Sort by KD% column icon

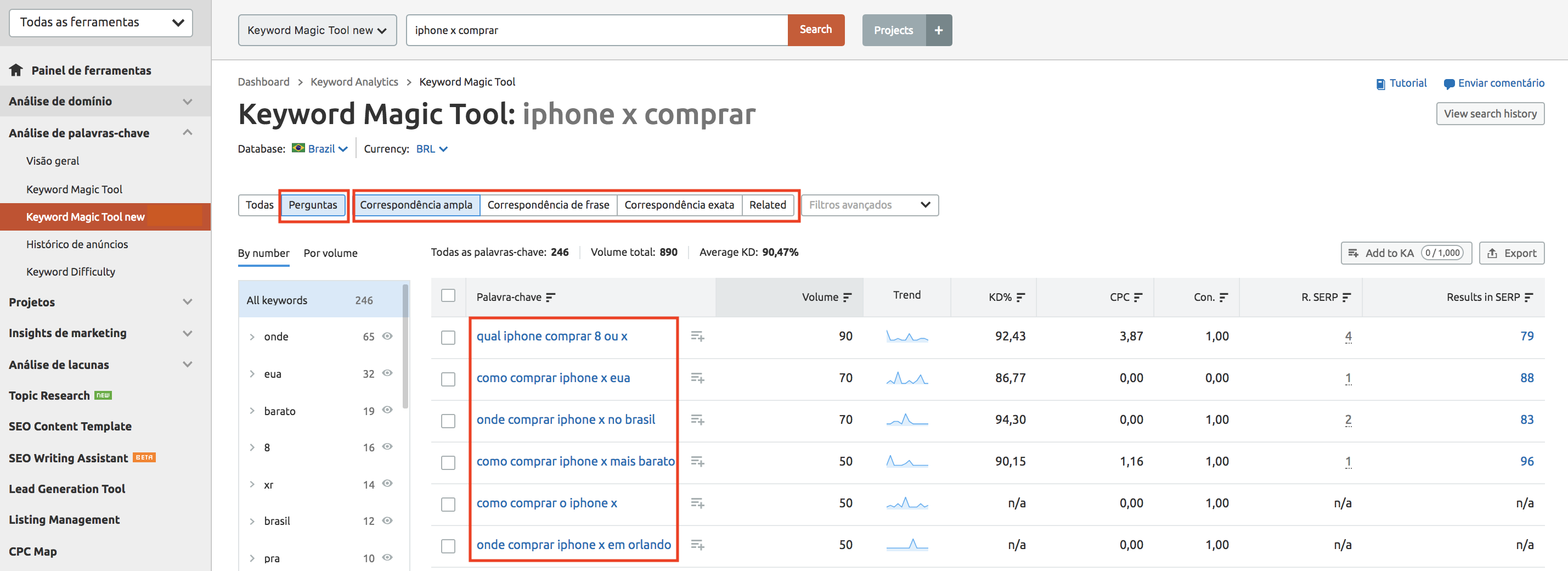[1021, 298]
